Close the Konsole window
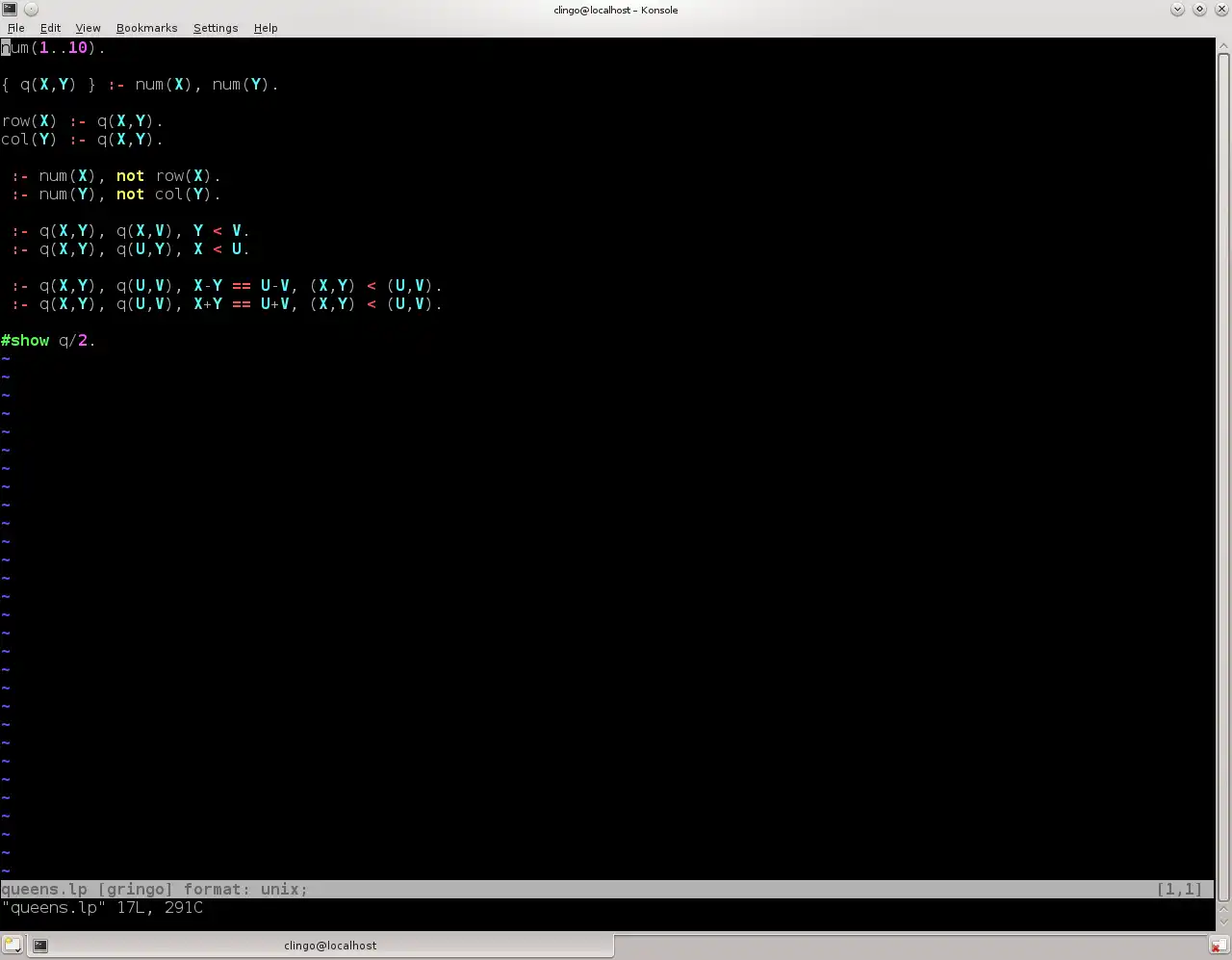This screenshot has height=960, width=1232. point(1221,9)
